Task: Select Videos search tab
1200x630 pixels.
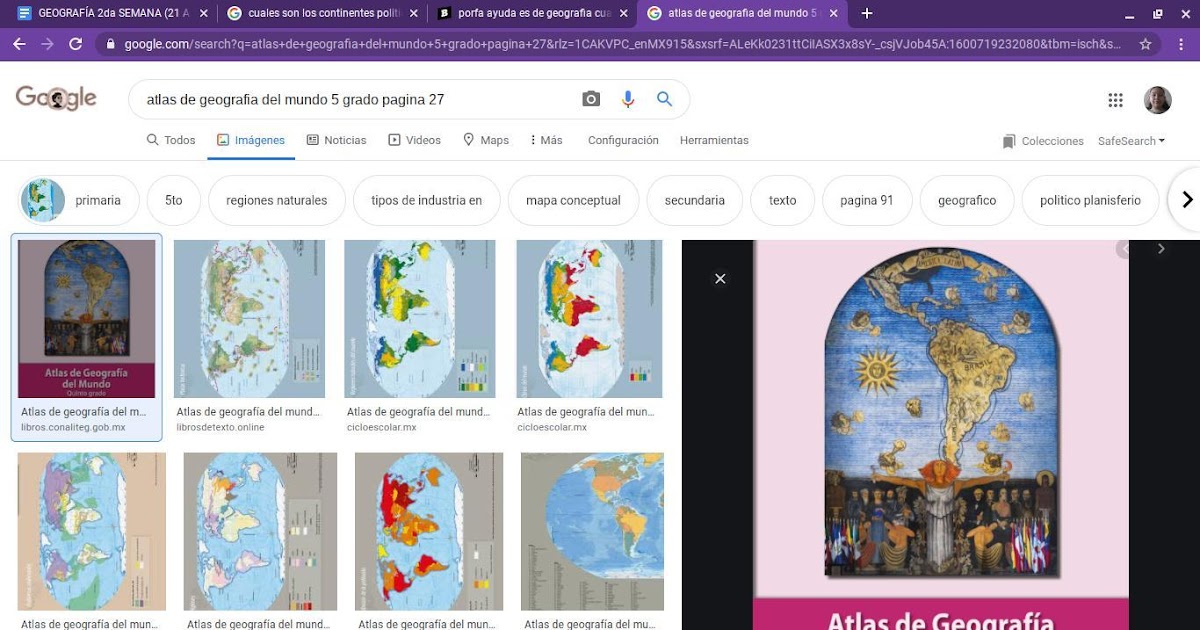Action: (415, 140)
